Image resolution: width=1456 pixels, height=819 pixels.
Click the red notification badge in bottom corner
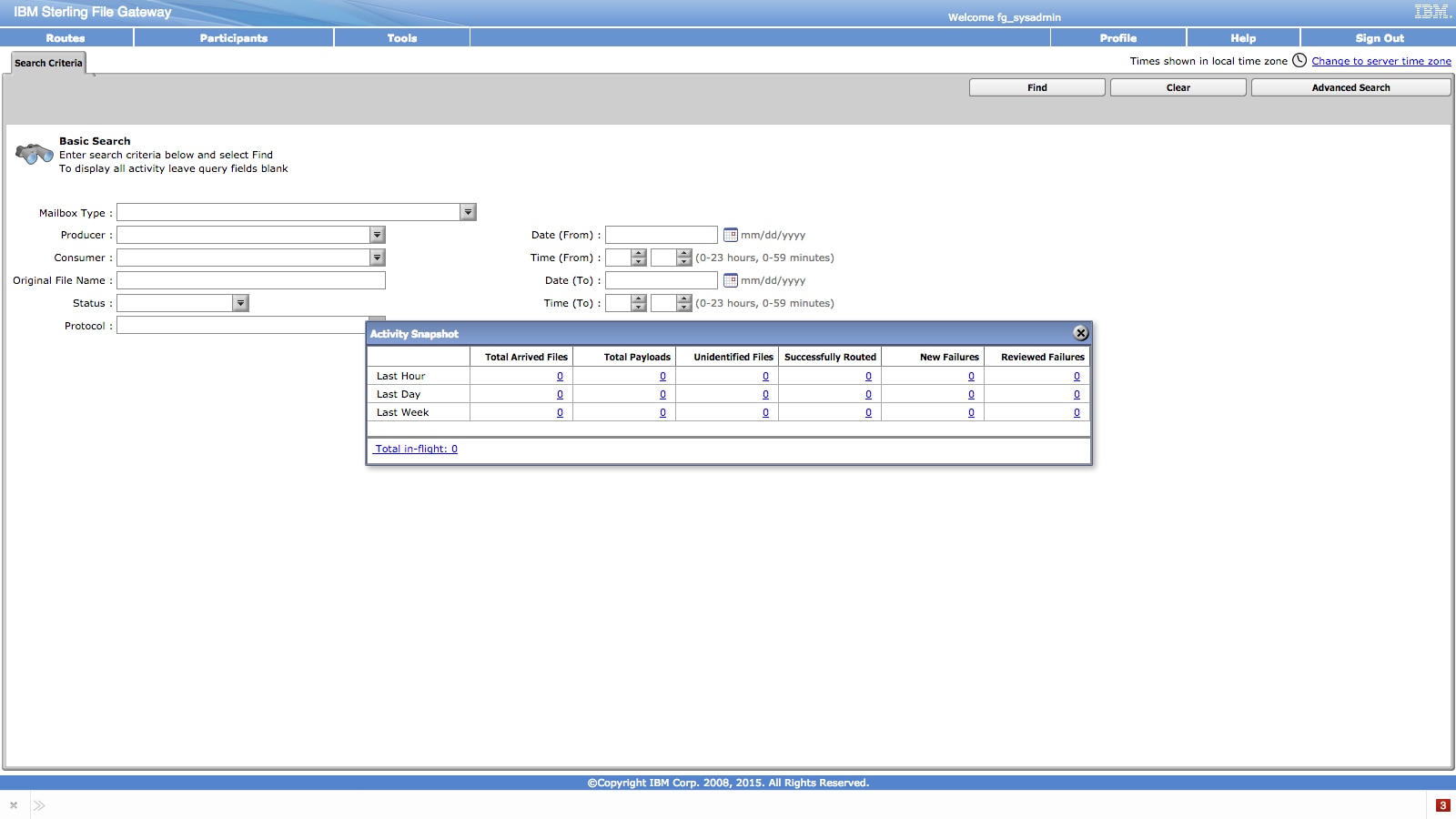[x=1442, y=805]
